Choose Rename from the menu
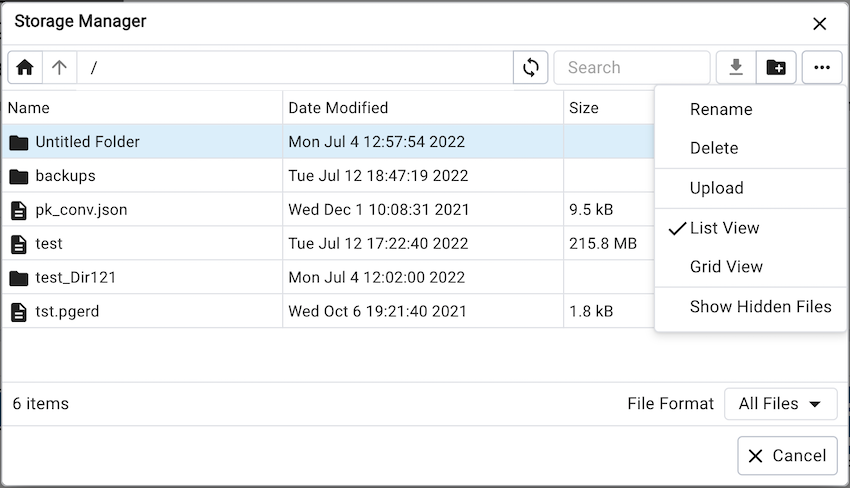 click(721, 110)
